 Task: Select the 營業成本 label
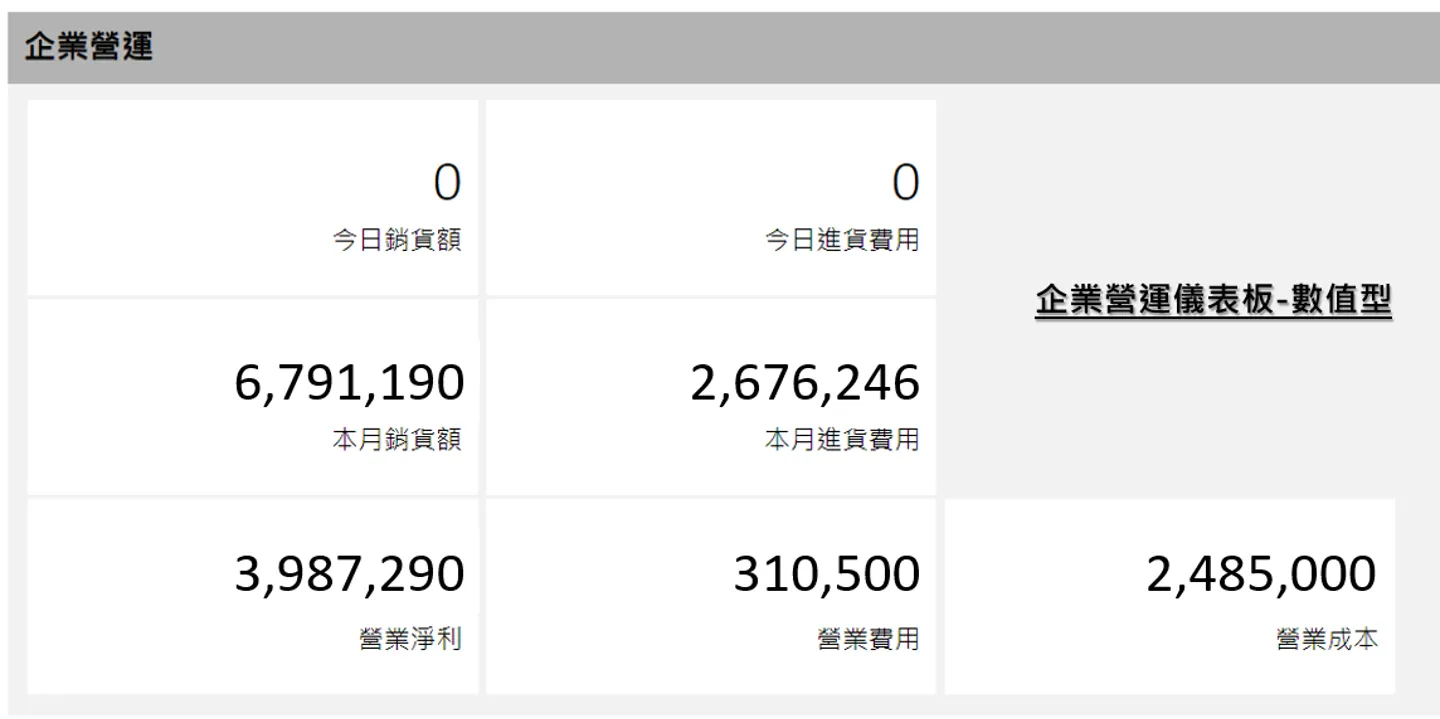[1327, 639]
